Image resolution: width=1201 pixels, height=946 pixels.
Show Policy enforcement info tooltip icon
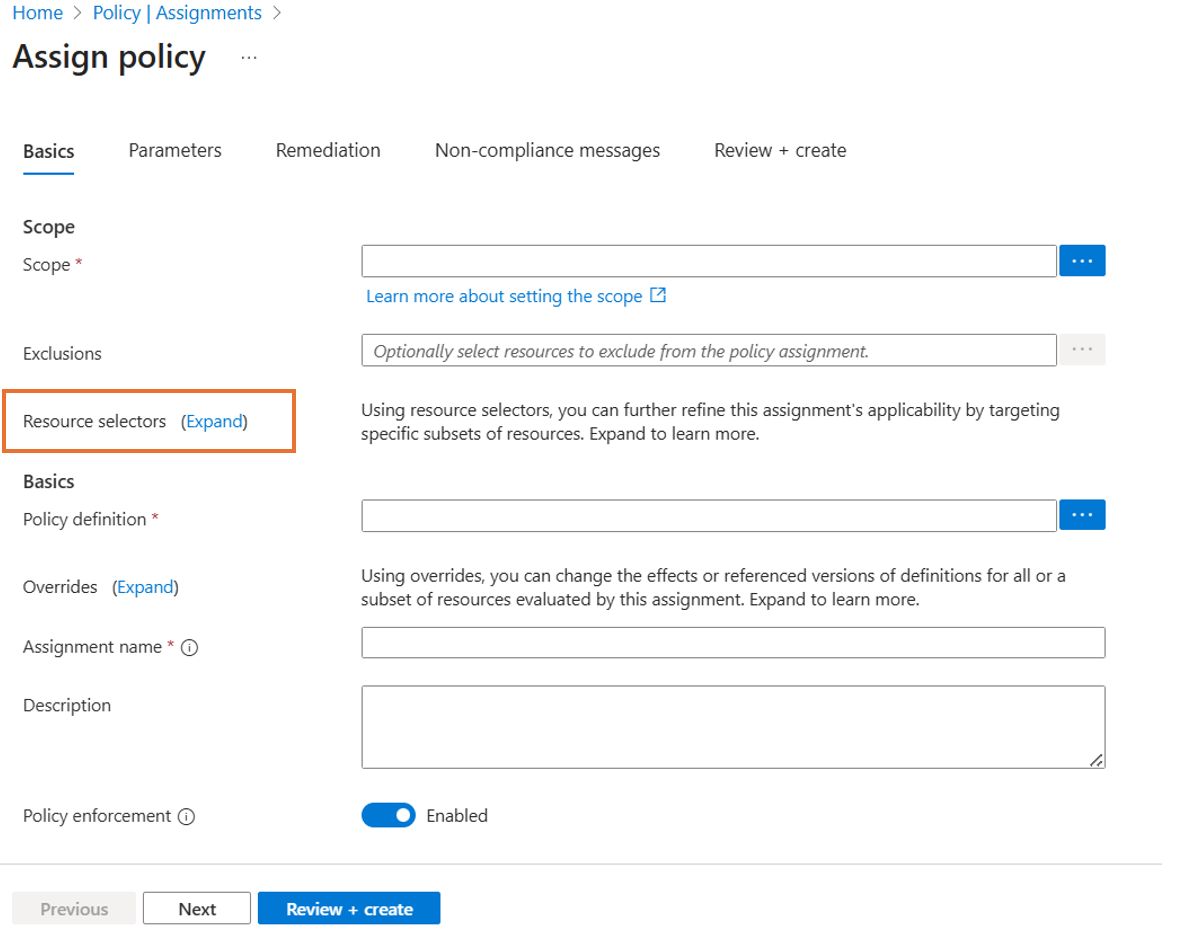pos(186,817)
